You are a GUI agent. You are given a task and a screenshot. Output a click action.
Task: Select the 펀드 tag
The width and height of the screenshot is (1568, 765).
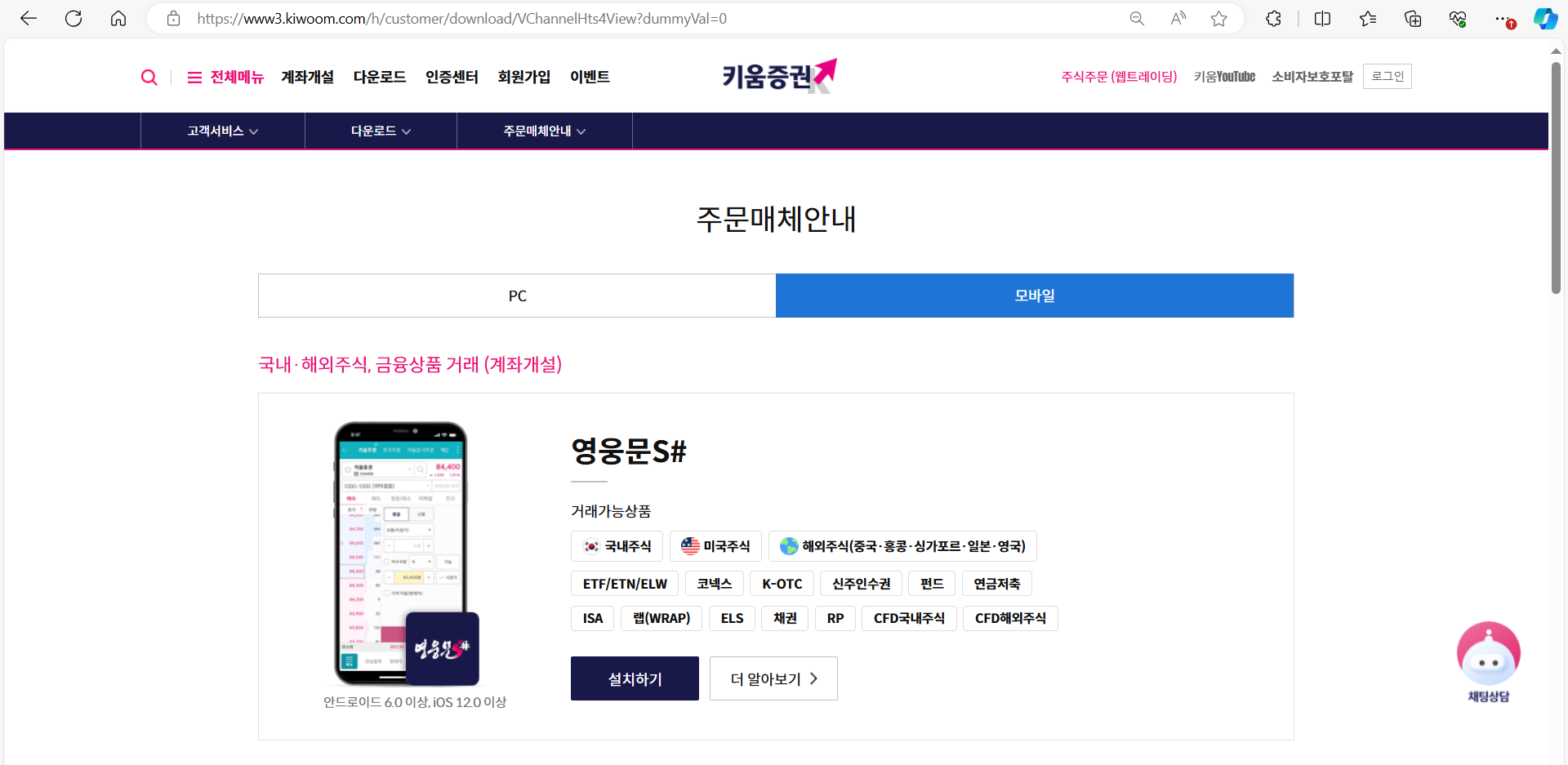tap(932, 584)
